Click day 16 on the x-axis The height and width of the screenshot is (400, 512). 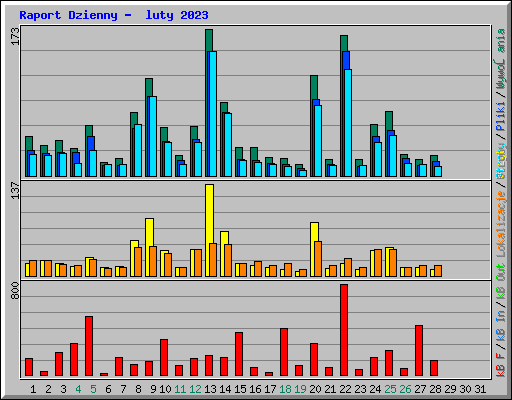pos(255,389)
